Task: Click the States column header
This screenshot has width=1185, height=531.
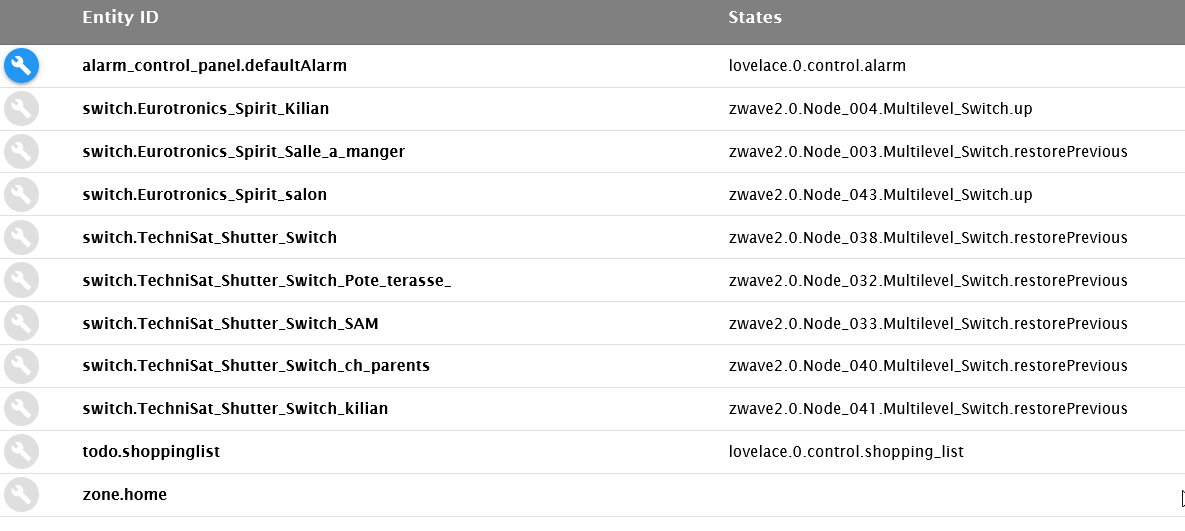Action: click(755, 18)
